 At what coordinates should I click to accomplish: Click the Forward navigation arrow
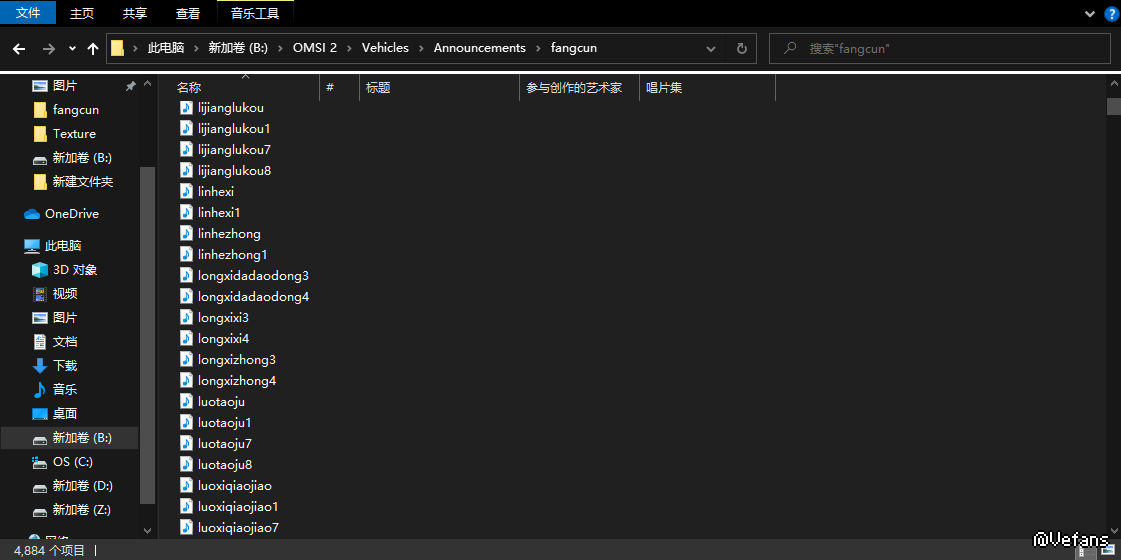pos(48,48)
